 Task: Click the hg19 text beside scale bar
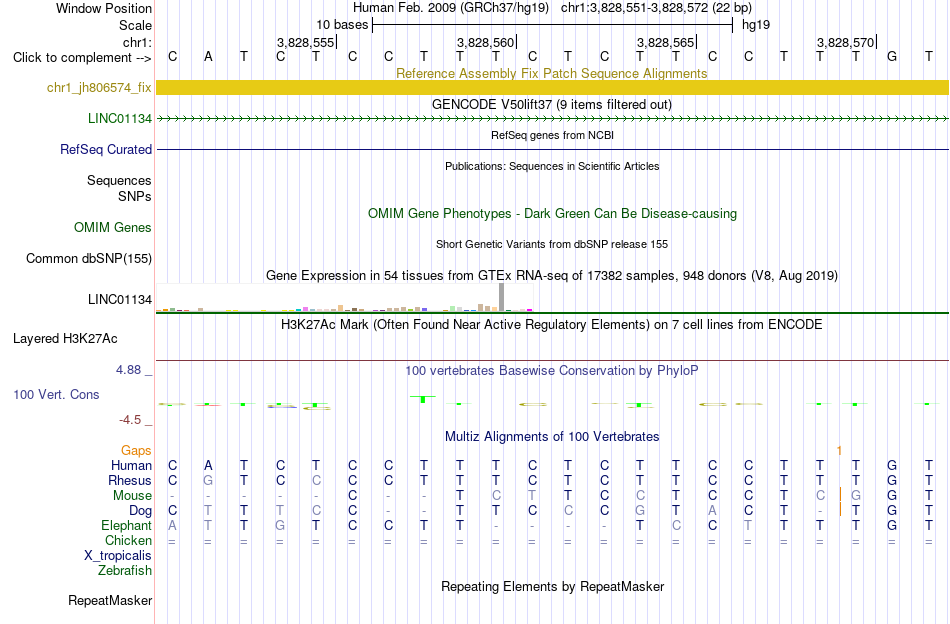756,25
